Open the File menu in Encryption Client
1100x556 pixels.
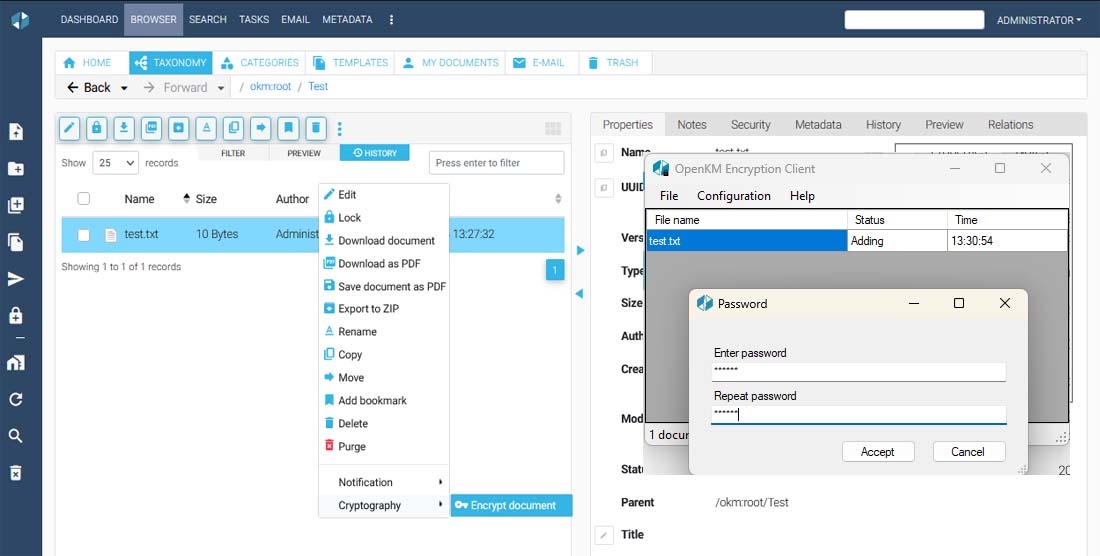[669, 196]
